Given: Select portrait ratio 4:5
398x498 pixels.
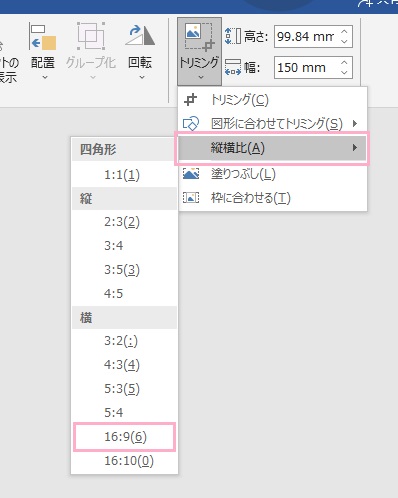Looking at the screenshot, I should pos(124,294).
